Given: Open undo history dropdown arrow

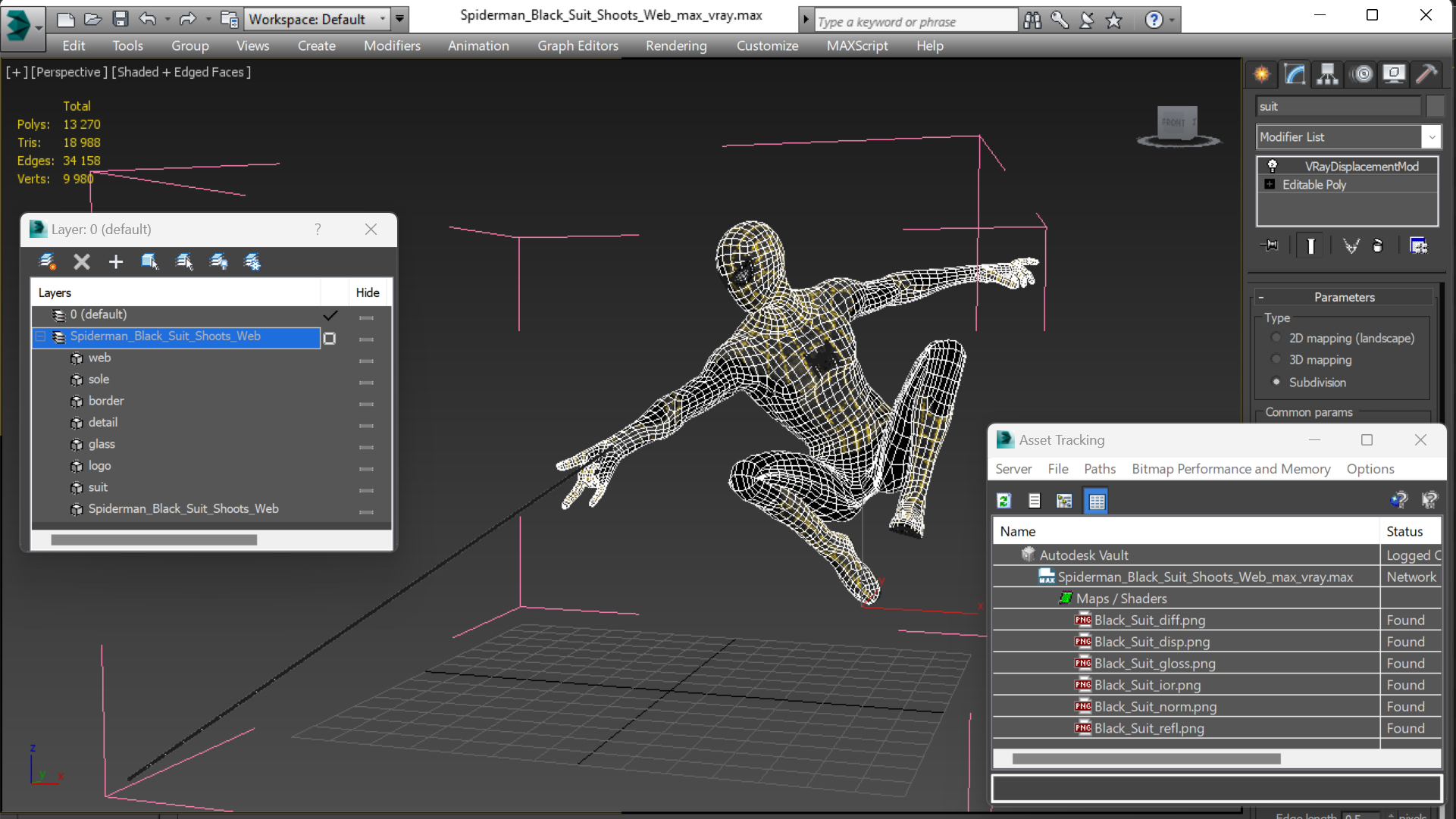Looking at the screenshot, I should pyautogui.click(x=167, y=19).
